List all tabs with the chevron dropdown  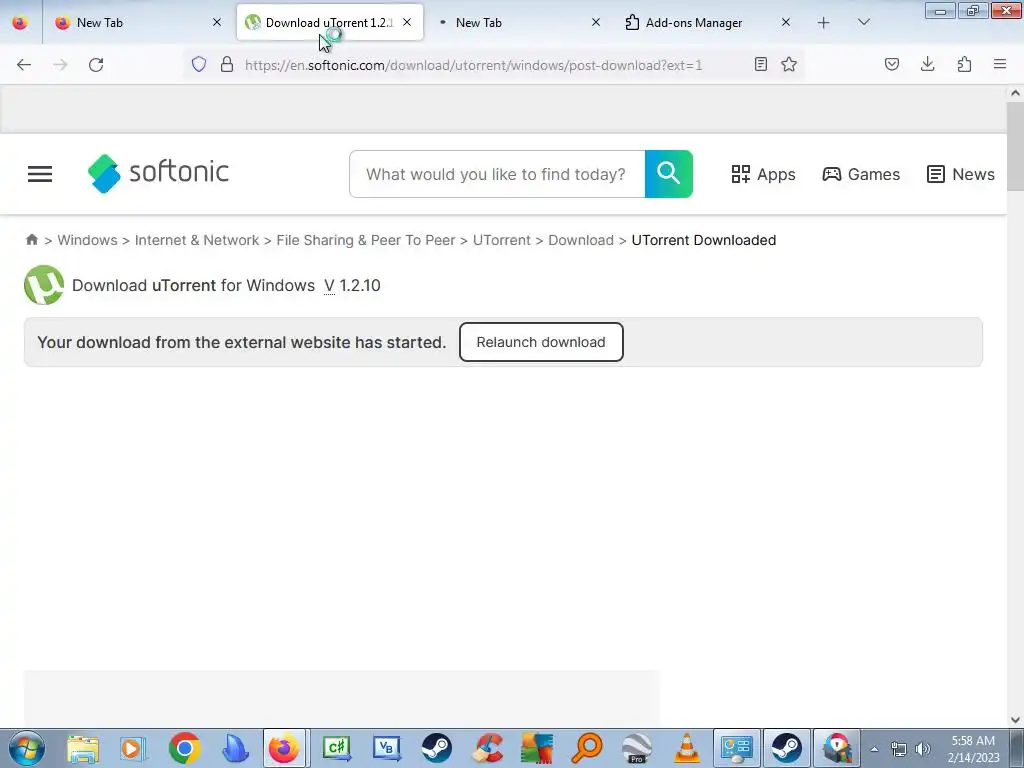click(863, 23)
